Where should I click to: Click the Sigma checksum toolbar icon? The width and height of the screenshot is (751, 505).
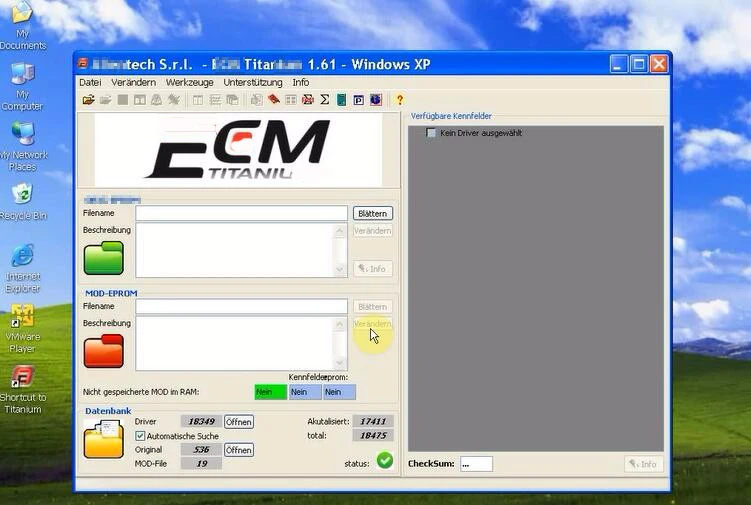pyautogui.click(x=325, y=99)
